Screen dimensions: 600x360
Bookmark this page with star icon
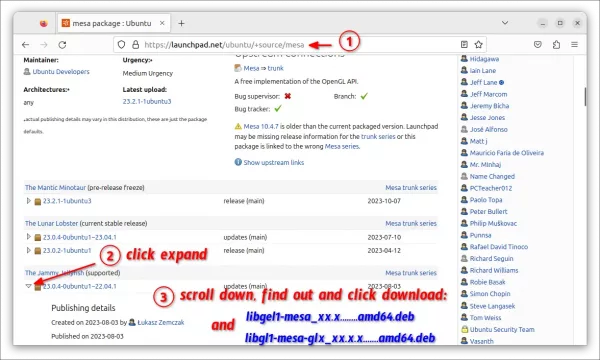click(x=478, y=44)
